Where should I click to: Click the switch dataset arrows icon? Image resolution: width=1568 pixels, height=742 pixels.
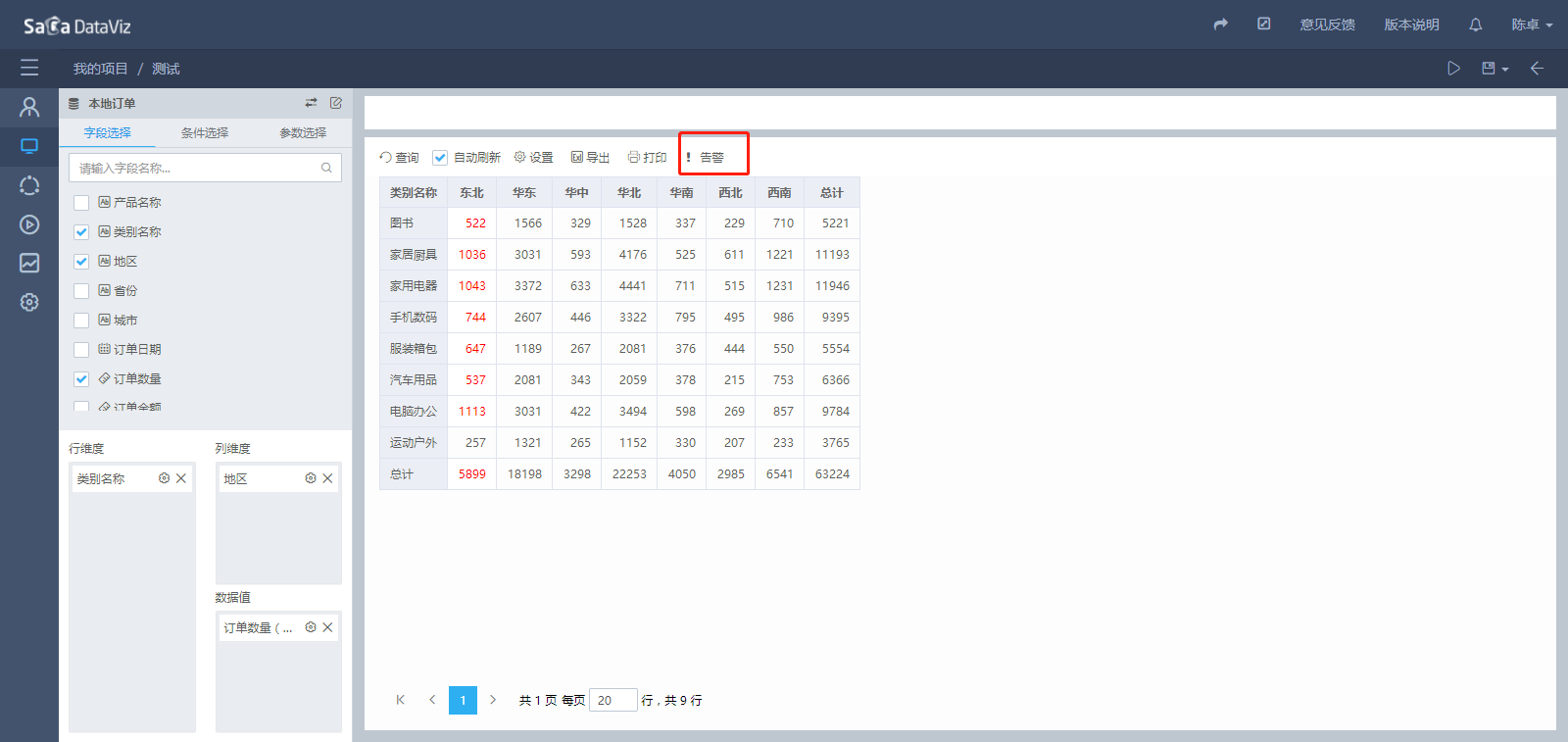[x=311, y=103]
